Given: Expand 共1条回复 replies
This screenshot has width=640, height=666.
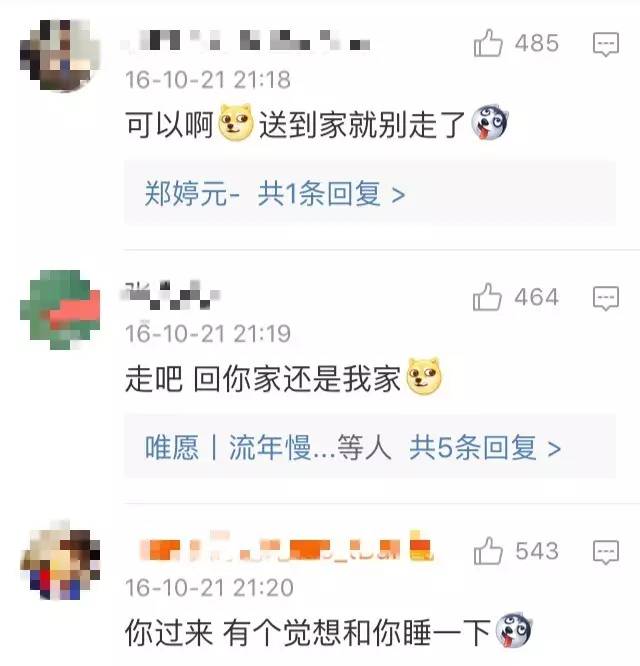Looking at the screenshot, I should [331, 194].
